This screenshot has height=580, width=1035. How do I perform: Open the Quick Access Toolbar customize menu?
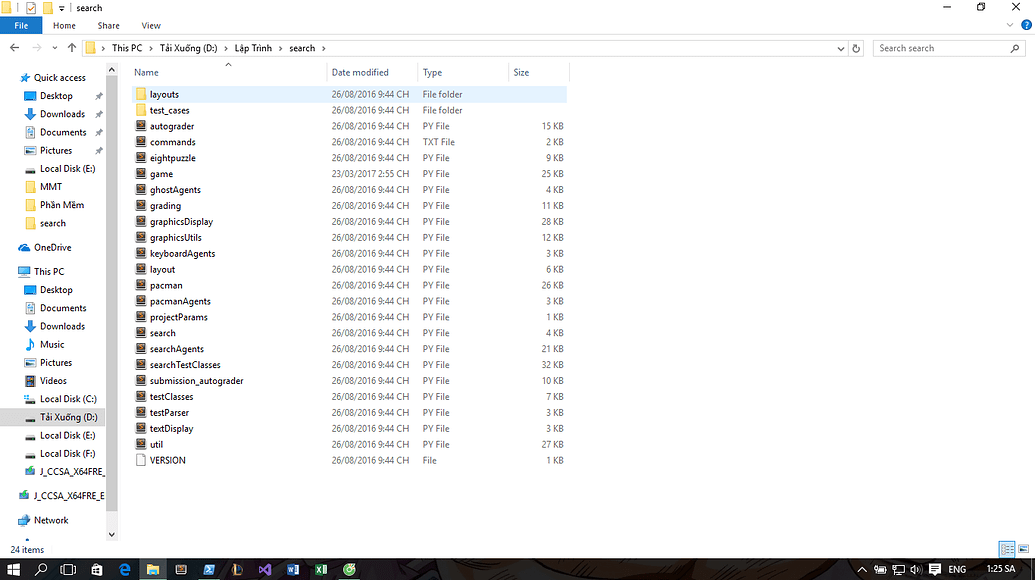tap(62, 8)
